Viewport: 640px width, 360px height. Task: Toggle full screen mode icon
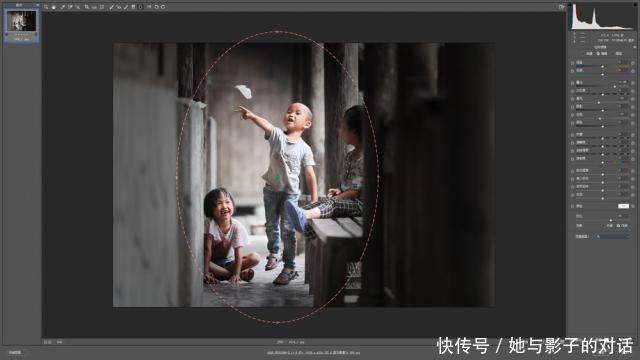562,7
